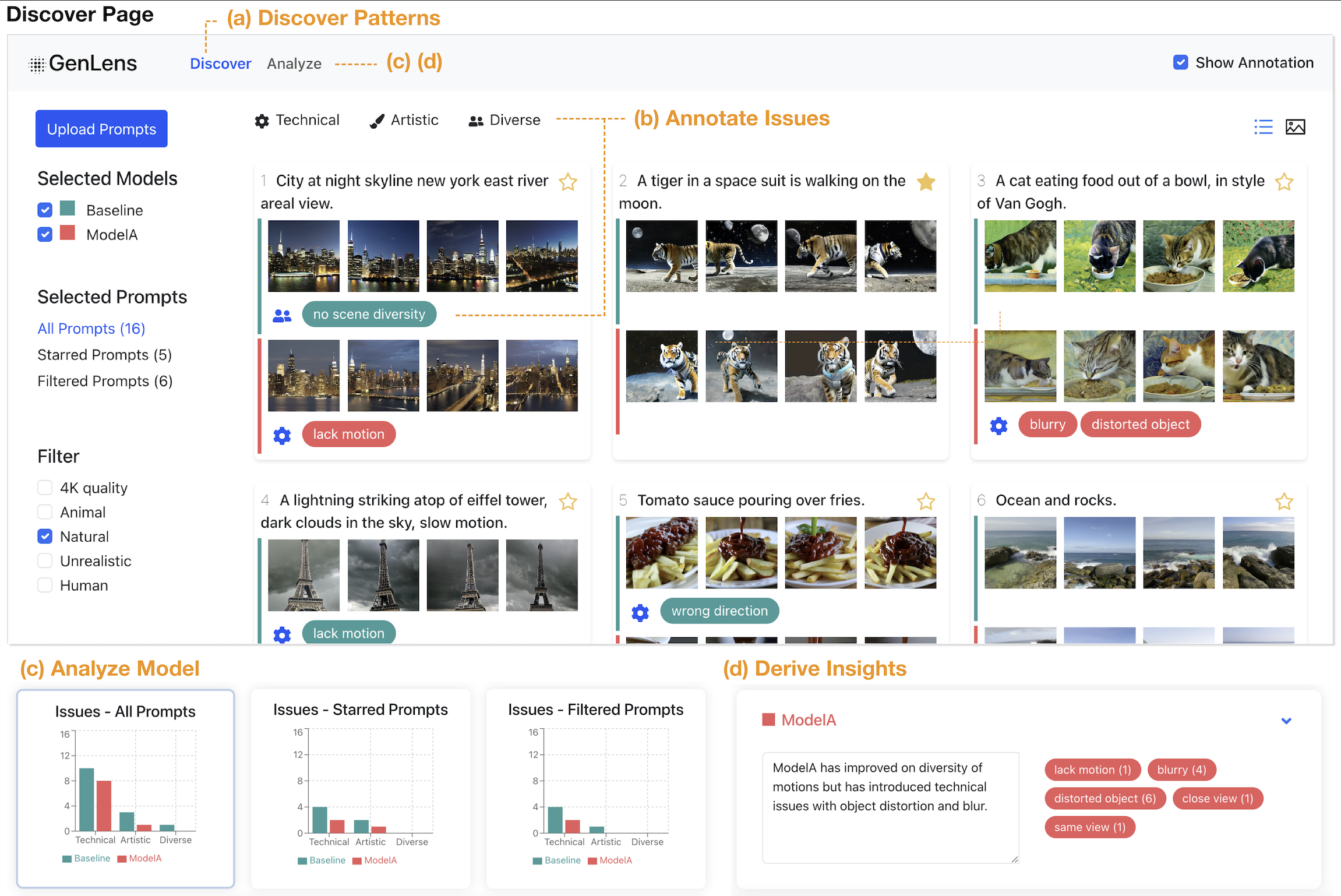Click the wrong direction tag

point(719,611)
